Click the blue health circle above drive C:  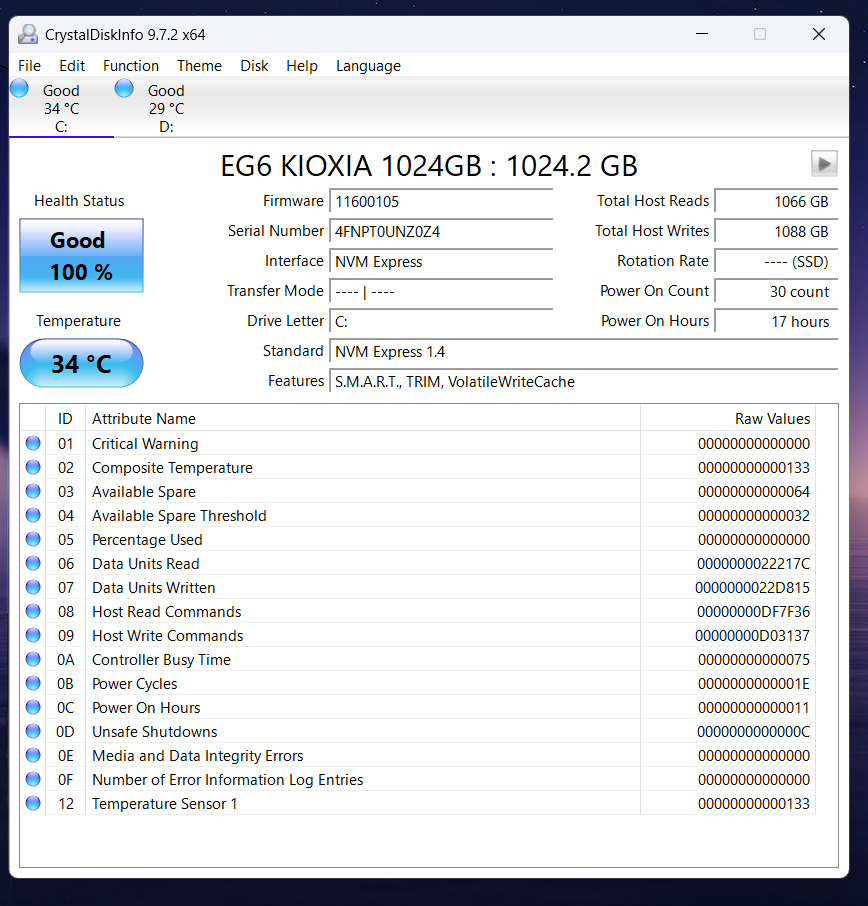pos(18,88)
